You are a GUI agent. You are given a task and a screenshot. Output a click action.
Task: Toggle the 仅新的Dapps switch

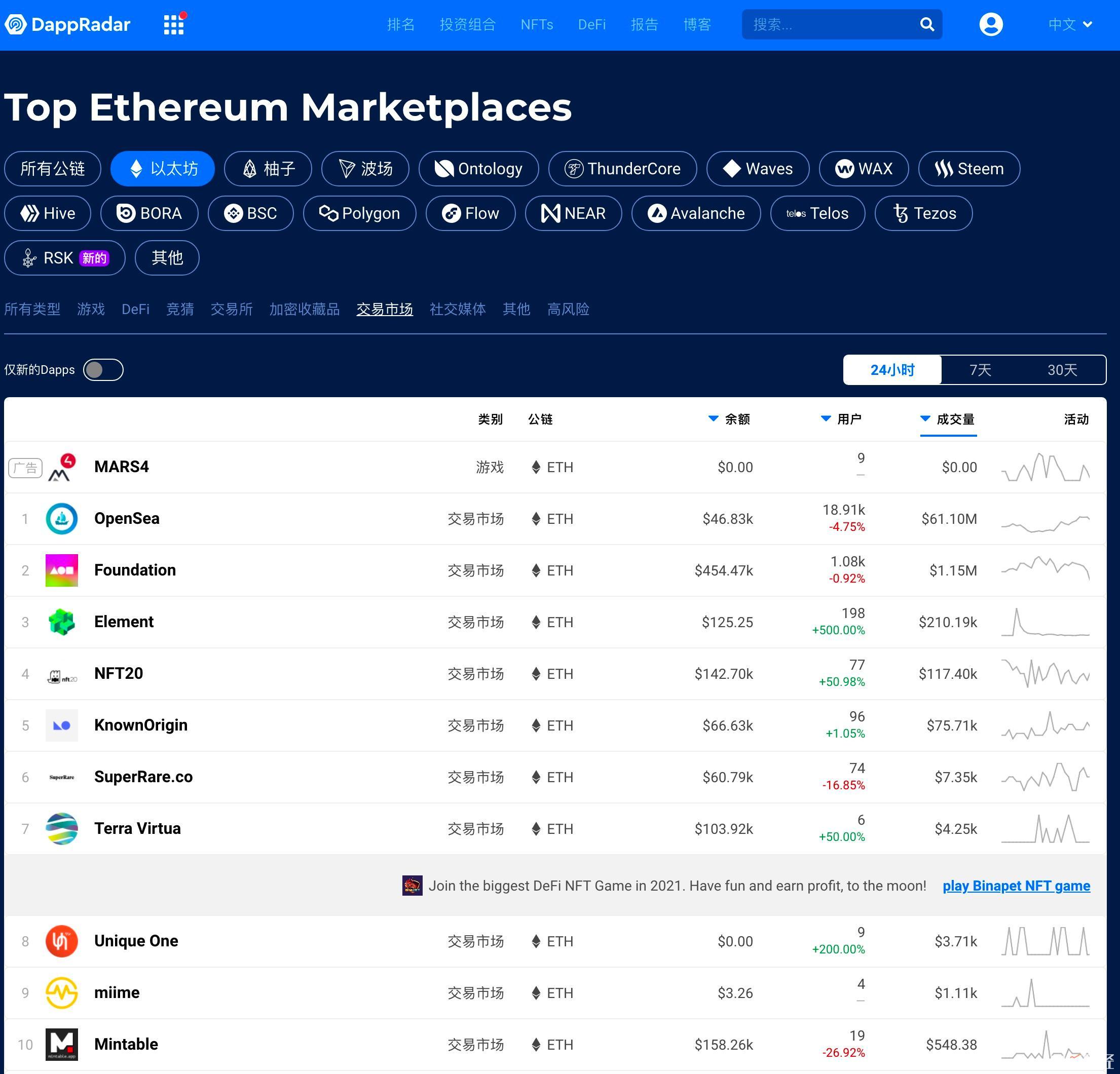tap(103, 370)
